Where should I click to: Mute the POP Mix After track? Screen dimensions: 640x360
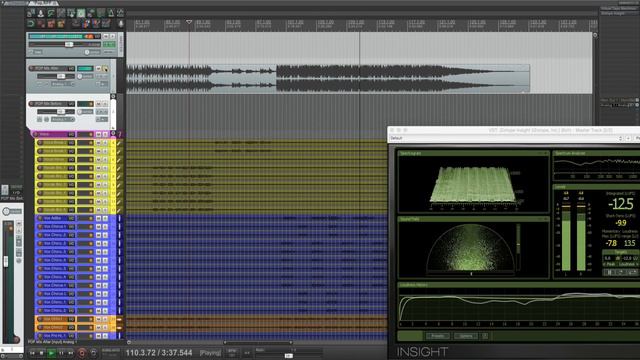(98, 68)
